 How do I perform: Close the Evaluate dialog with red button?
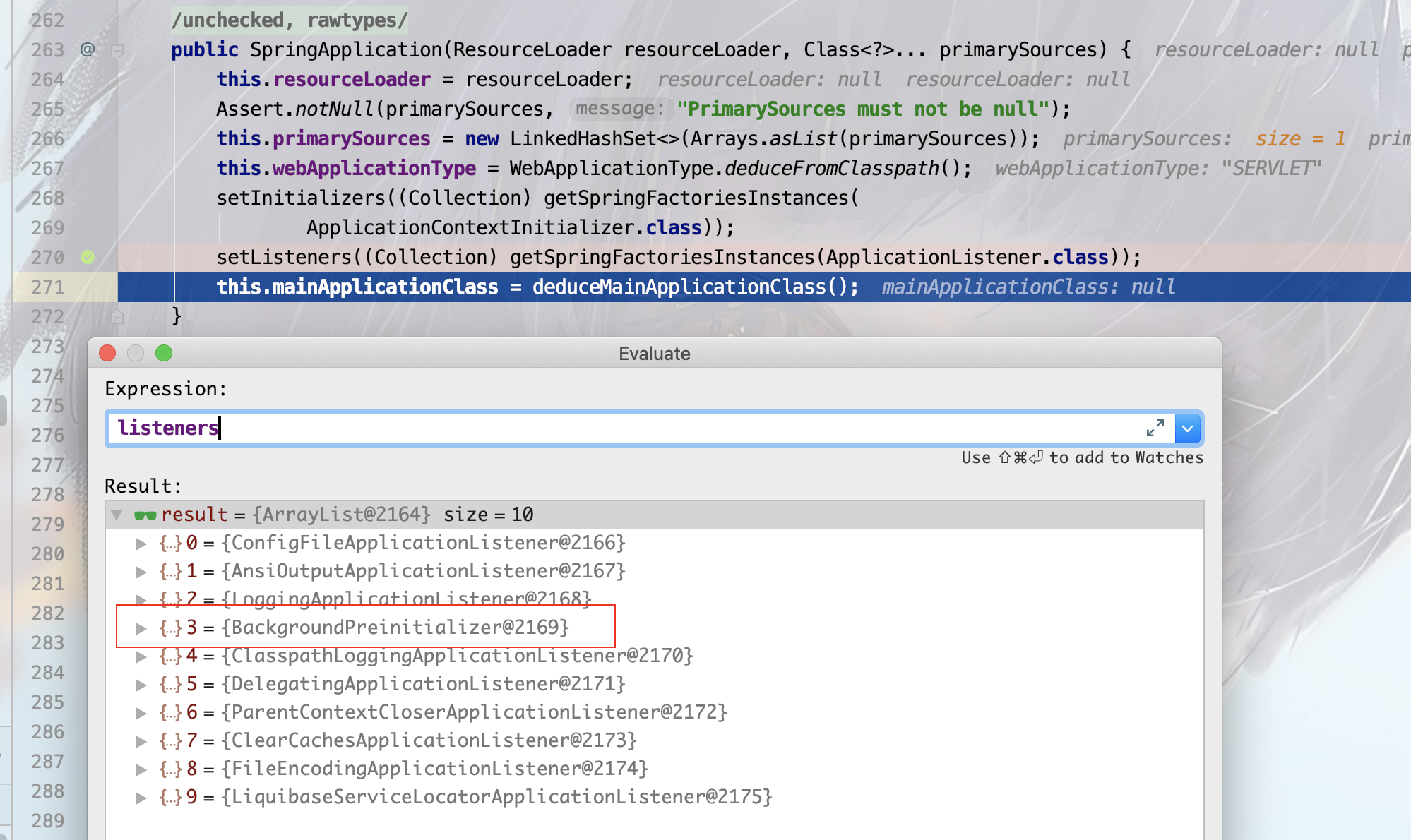coord(107,353)
